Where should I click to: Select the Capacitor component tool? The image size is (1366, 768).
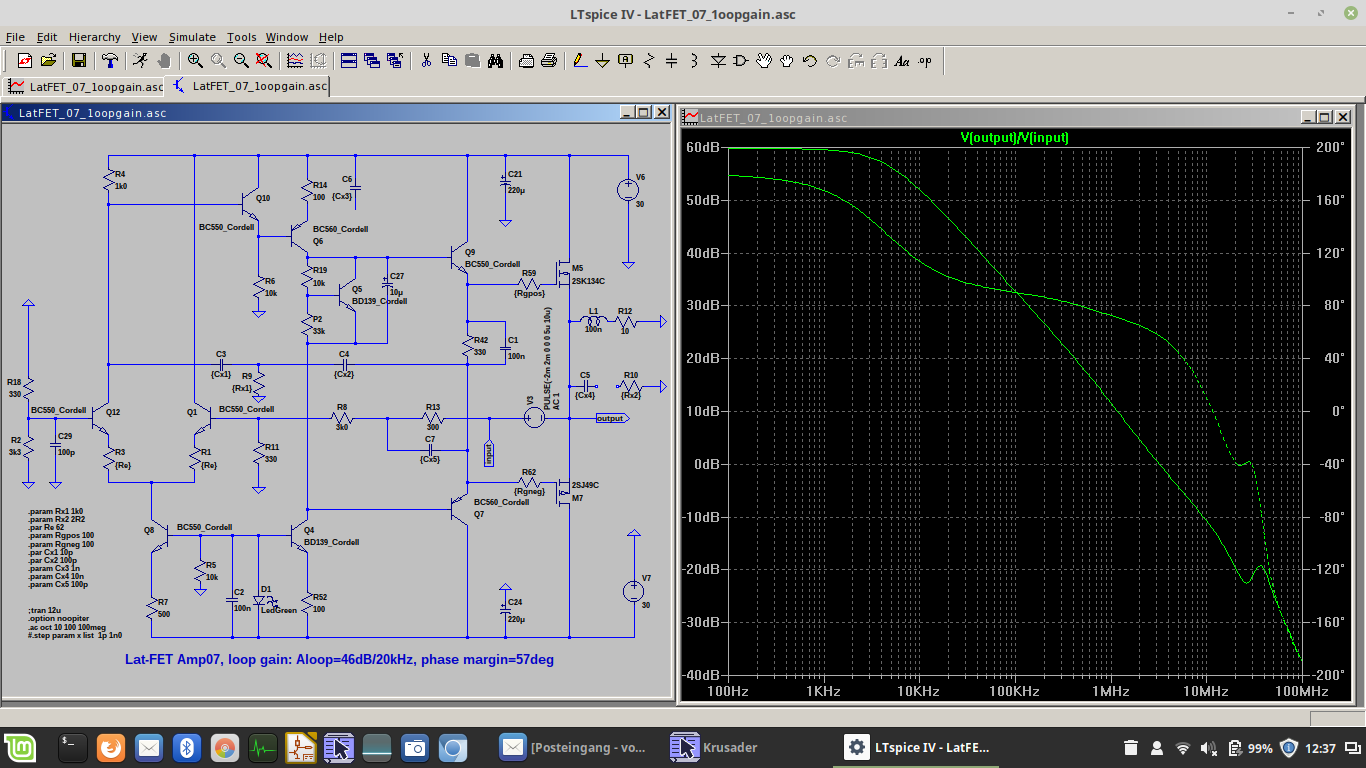click(x=672, y=61)
